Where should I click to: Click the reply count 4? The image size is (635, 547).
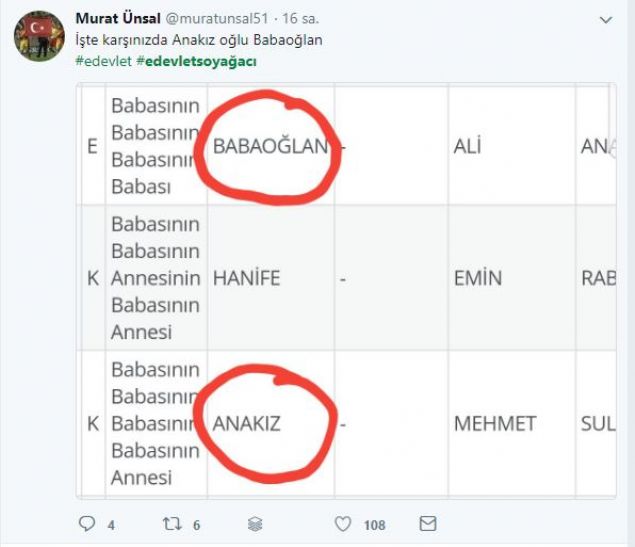111,524
